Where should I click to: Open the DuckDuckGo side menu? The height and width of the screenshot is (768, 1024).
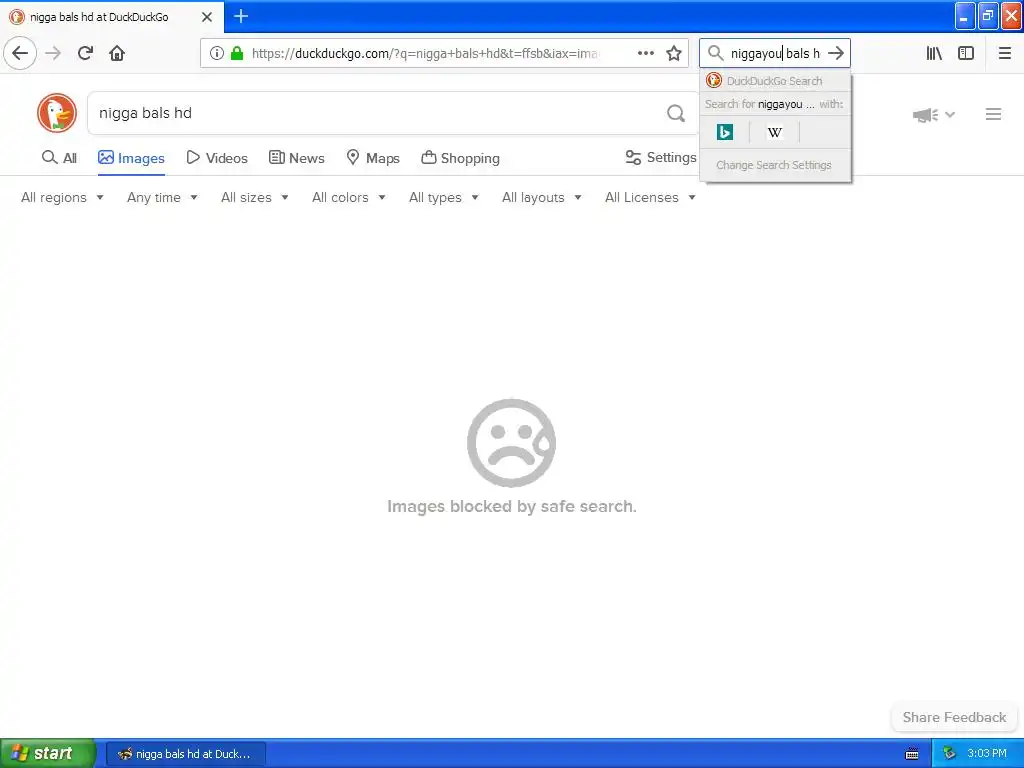coord(993,114)
